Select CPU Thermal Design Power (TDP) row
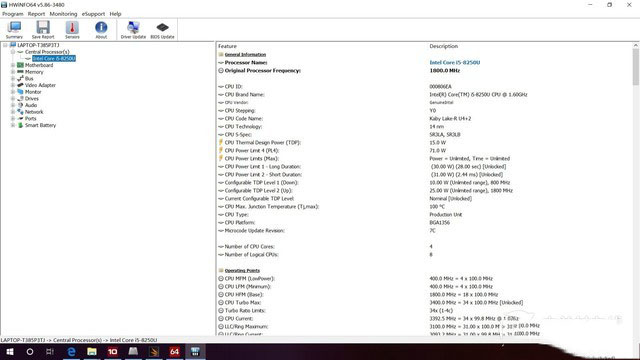This screenshot has height=360, width=640. click(x=424, y=142)
